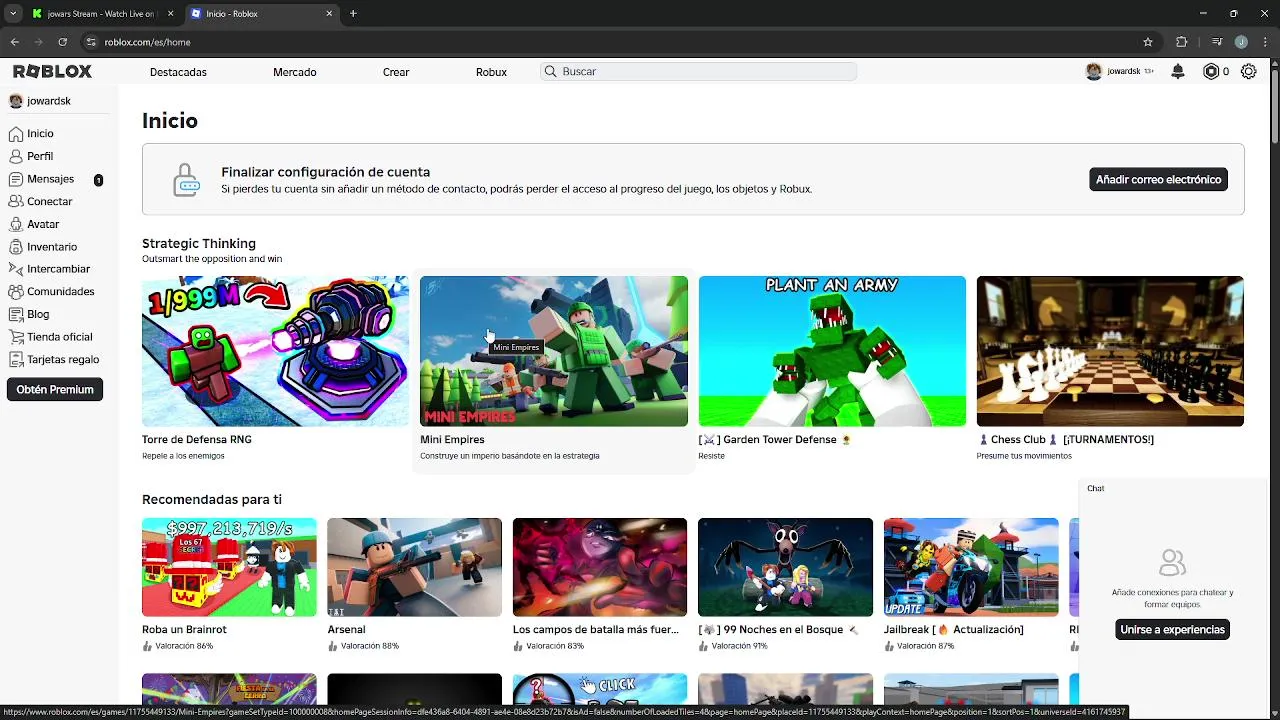Close the jowars Stream tab
Screen dimensions: 1280x720
click(170, 14)
